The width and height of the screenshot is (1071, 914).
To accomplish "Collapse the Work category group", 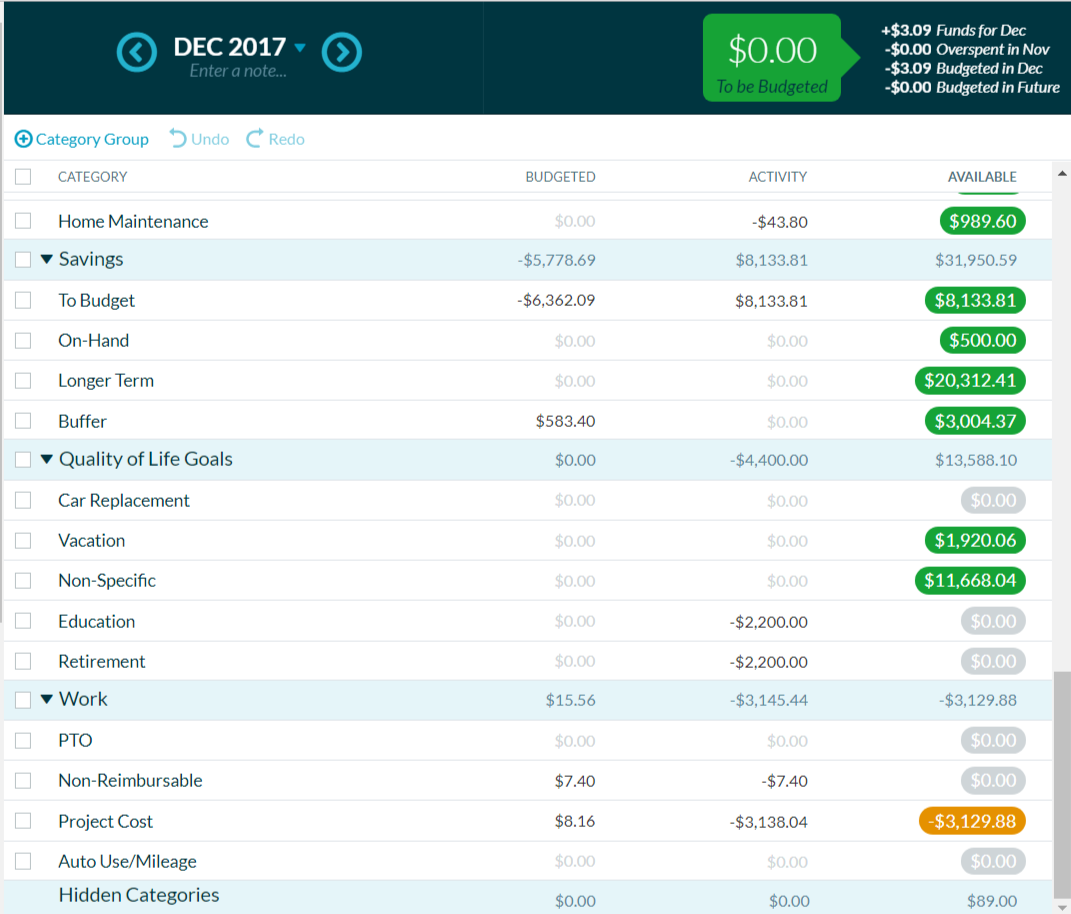I will [x=46, y=699].
